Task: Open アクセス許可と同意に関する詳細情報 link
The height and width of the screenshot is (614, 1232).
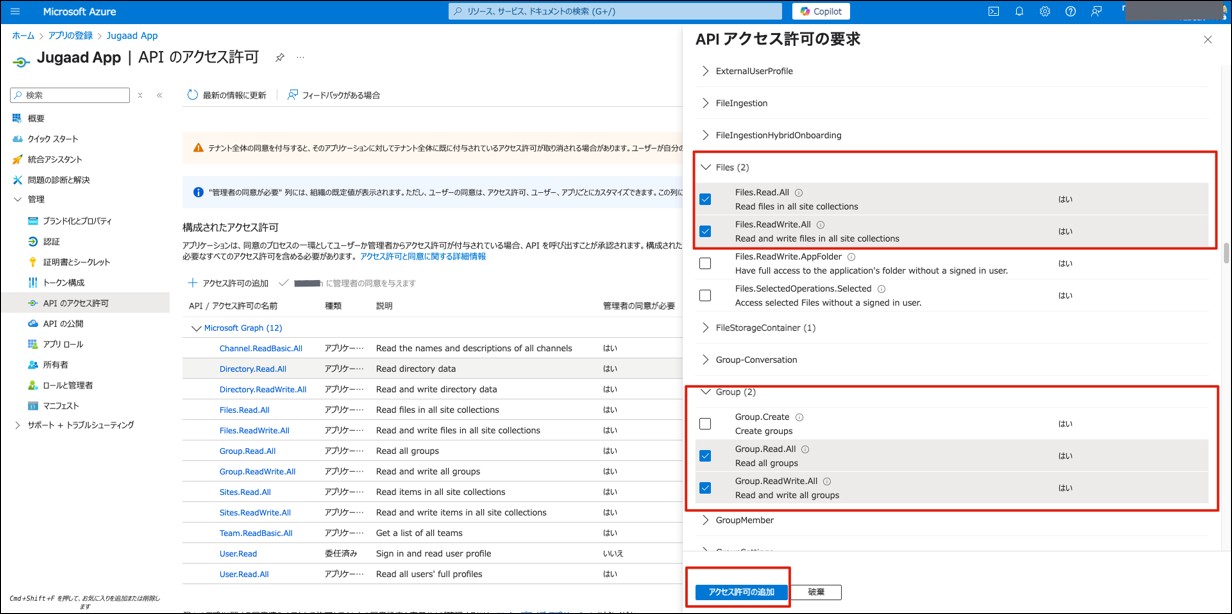Action: (423, 257)
